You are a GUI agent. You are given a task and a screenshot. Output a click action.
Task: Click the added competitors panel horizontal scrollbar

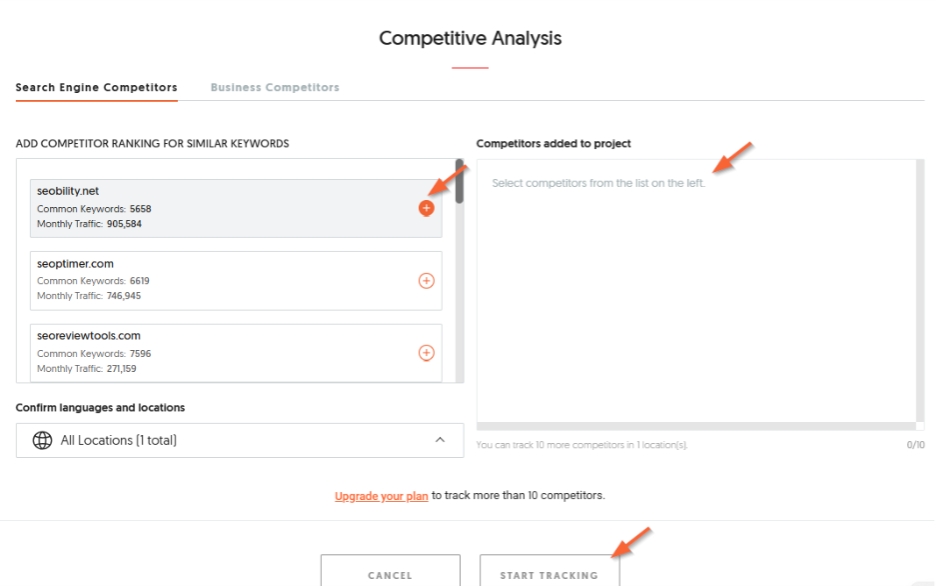[697, 426]
